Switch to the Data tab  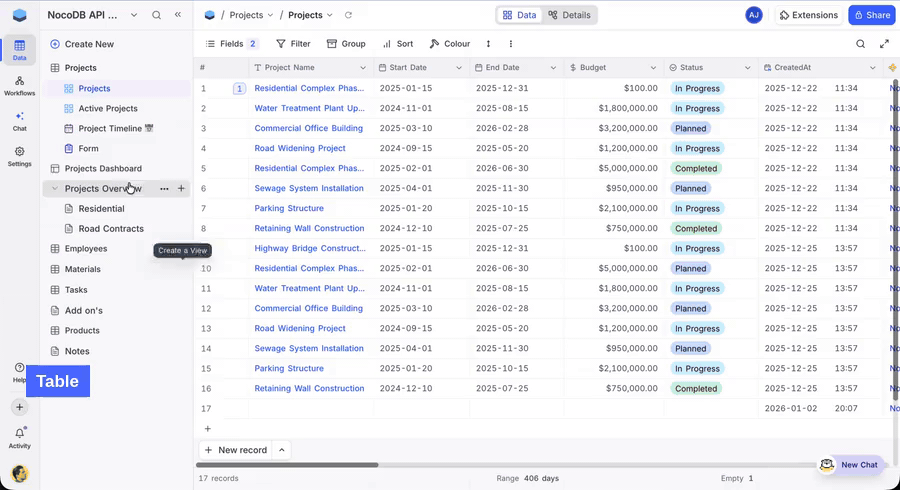coord(519,15)
